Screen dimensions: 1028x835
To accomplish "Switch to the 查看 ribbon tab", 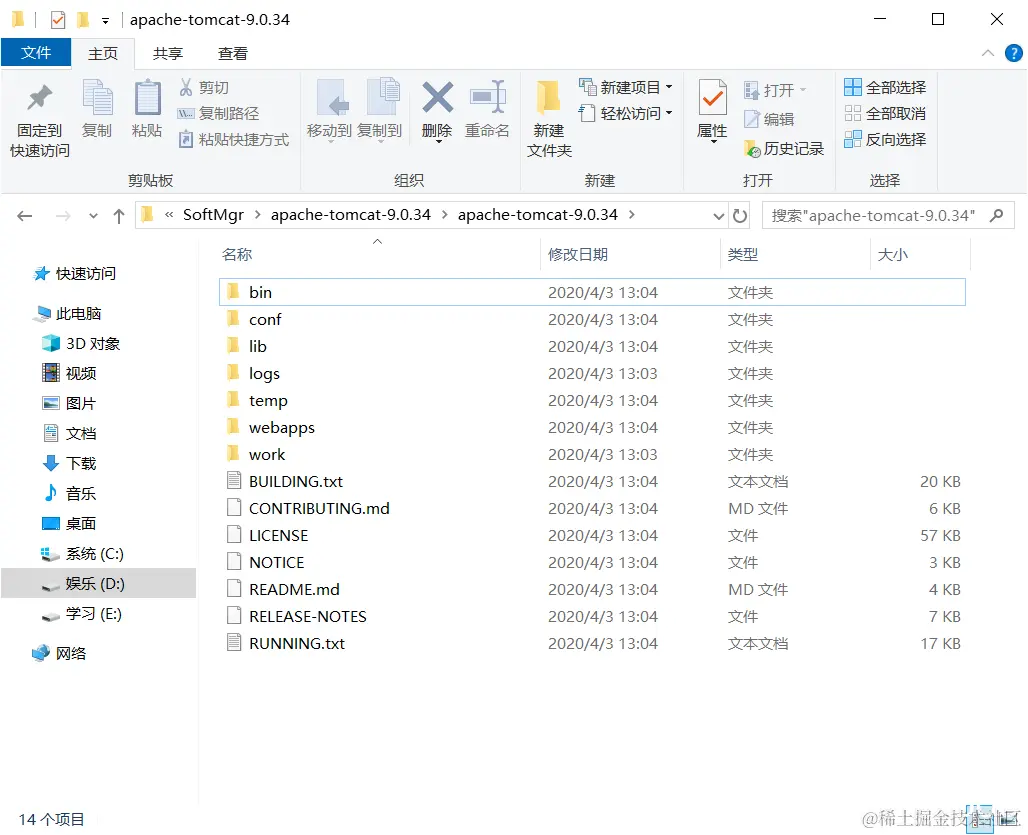I will 232,53.
